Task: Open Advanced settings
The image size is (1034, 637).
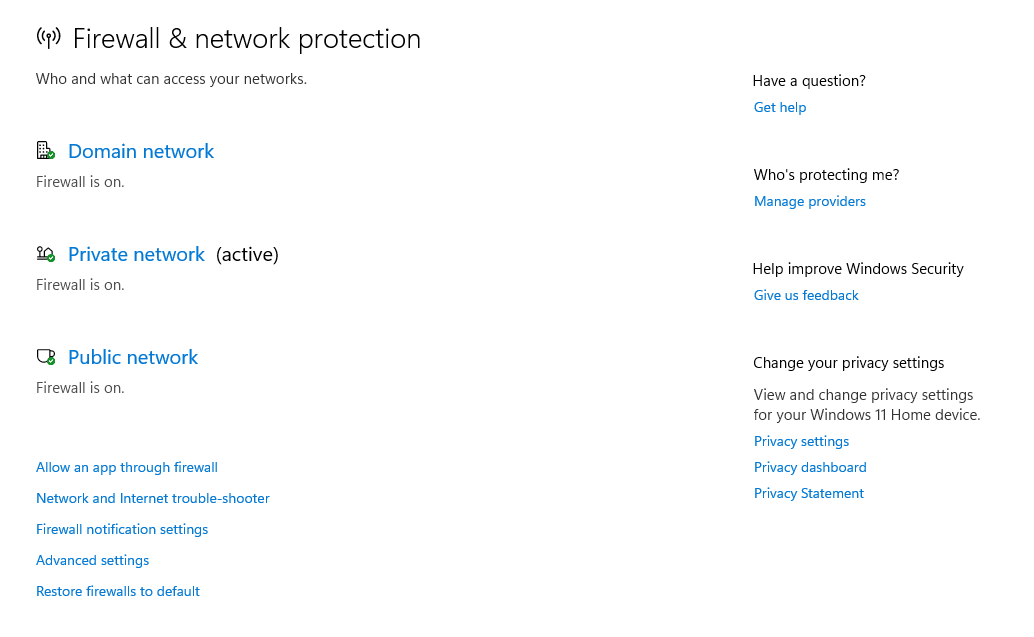Action: coord(92,560)
